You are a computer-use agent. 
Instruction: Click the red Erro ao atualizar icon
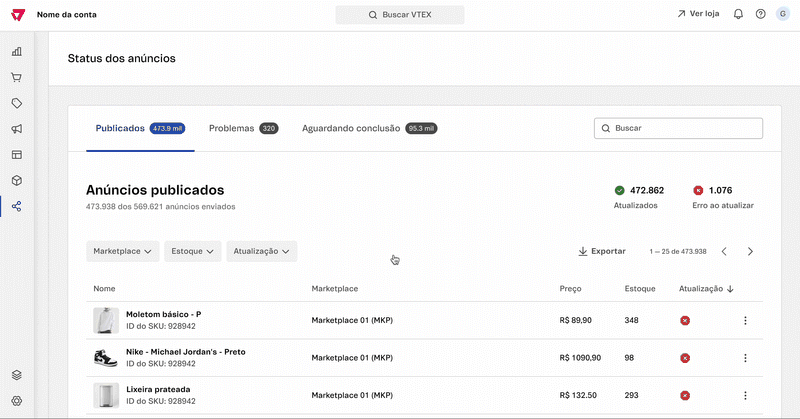pyautogui.click(x=698, y=190)
